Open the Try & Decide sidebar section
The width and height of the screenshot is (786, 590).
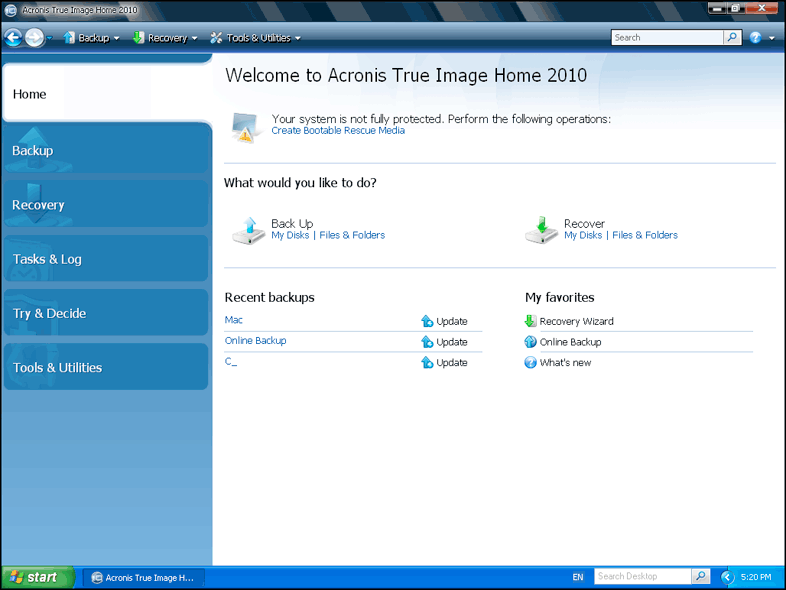(106, 313)
